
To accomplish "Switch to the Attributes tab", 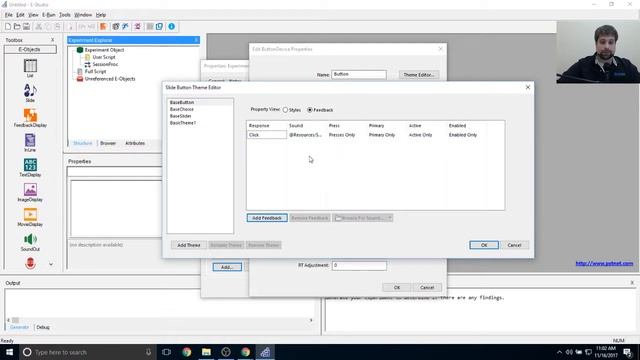I will coord(135,143).
